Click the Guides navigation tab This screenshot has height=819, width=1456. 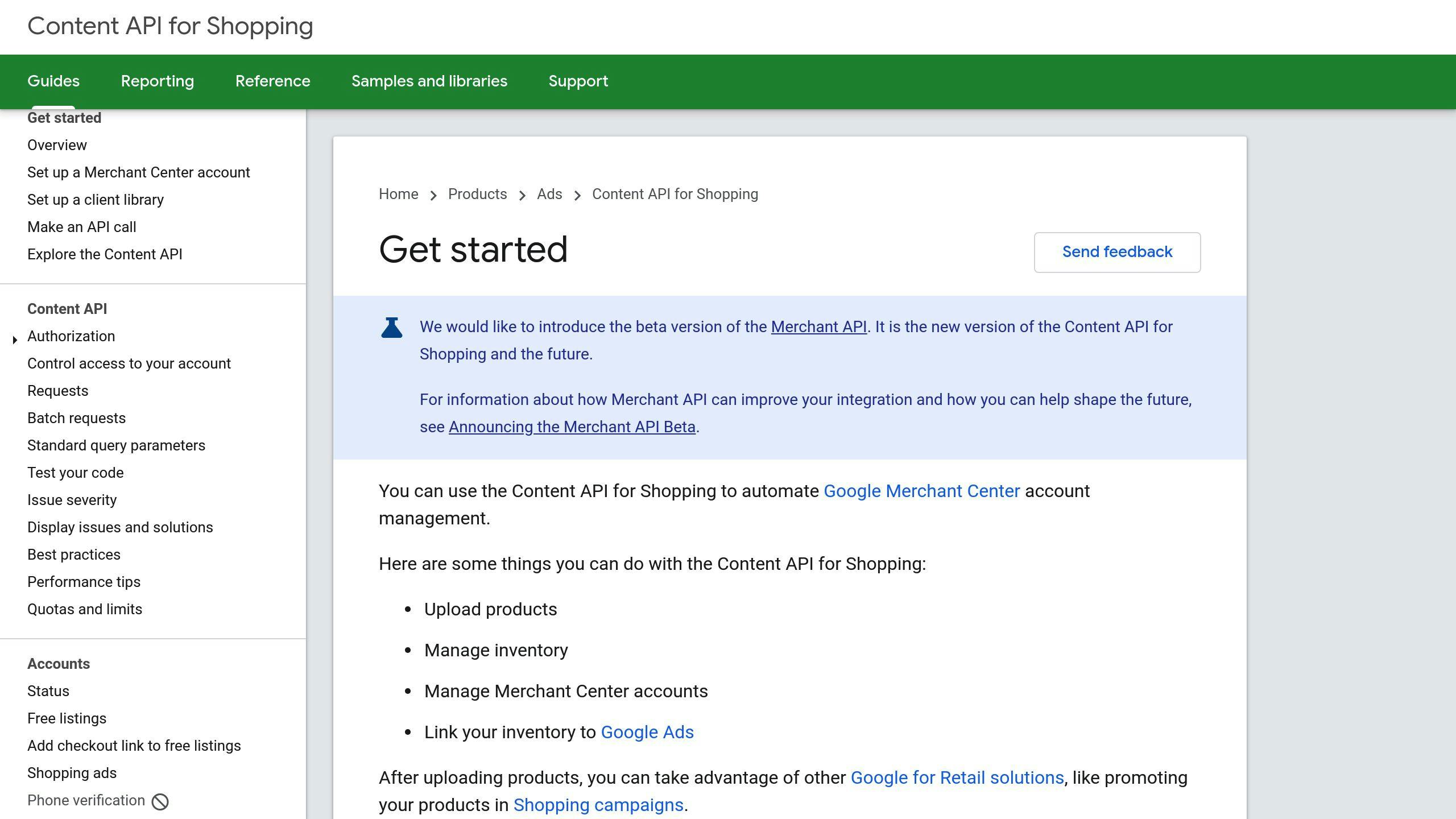(54, 81)
